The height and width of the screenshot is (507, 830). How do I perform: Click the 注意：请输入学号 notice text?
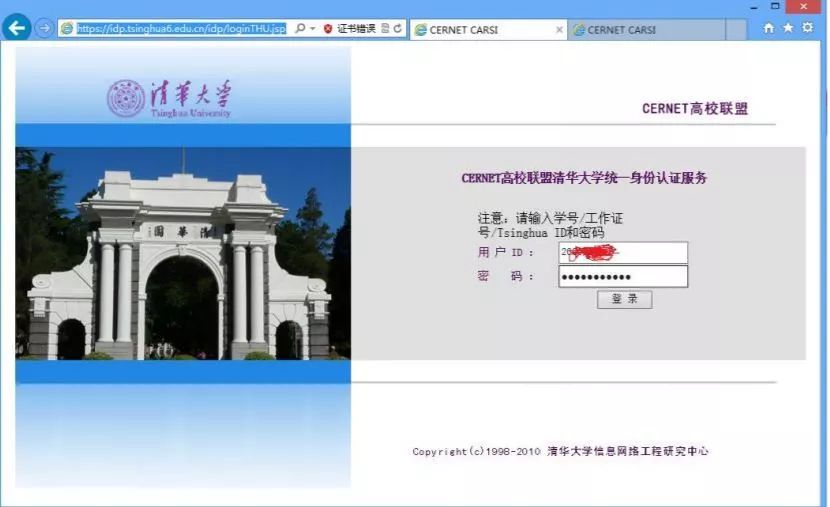(x=551, y=225)
